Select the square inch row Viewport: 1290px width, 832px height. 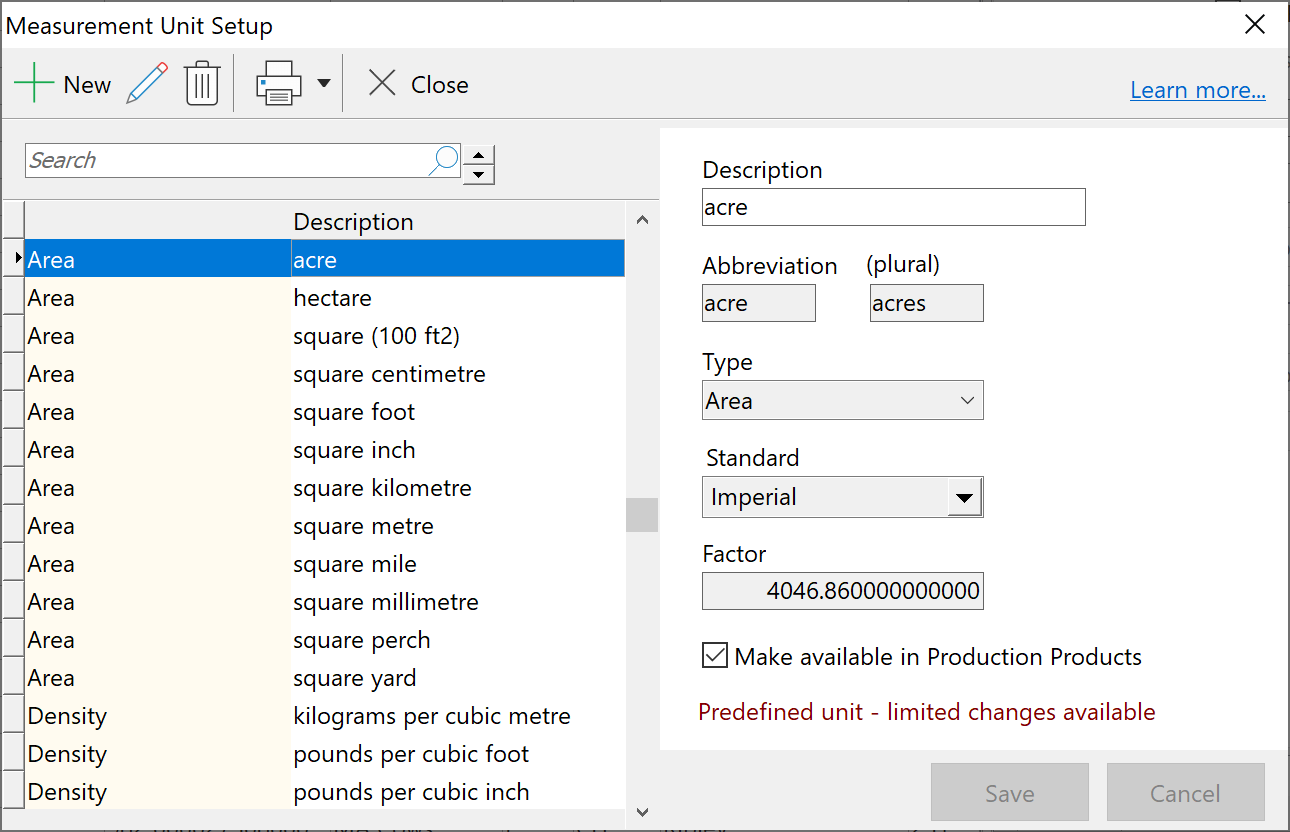[325, 450]
